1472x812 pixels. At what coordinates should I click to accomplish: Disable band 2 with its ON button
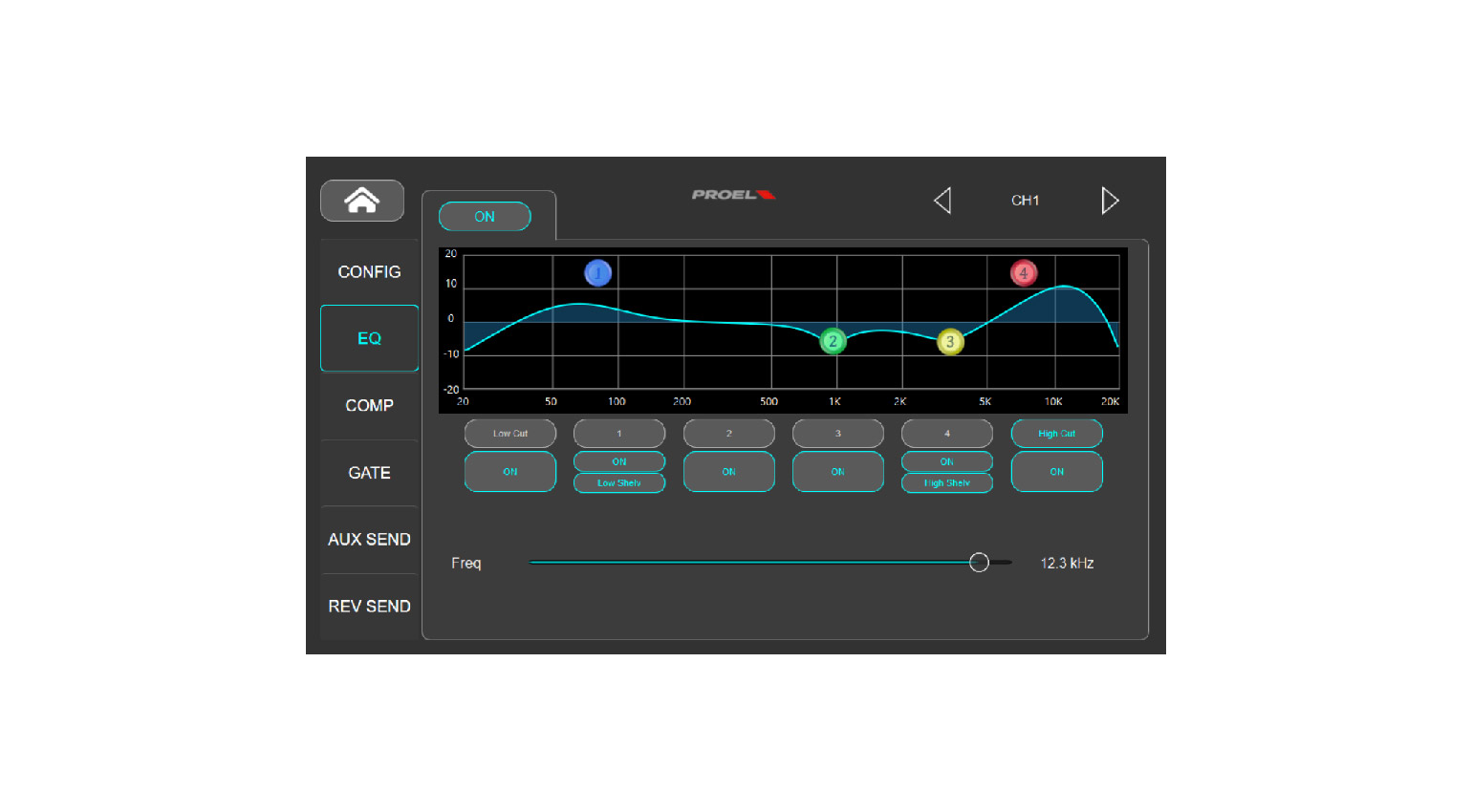pyautogui.click(x=728, y=472)
